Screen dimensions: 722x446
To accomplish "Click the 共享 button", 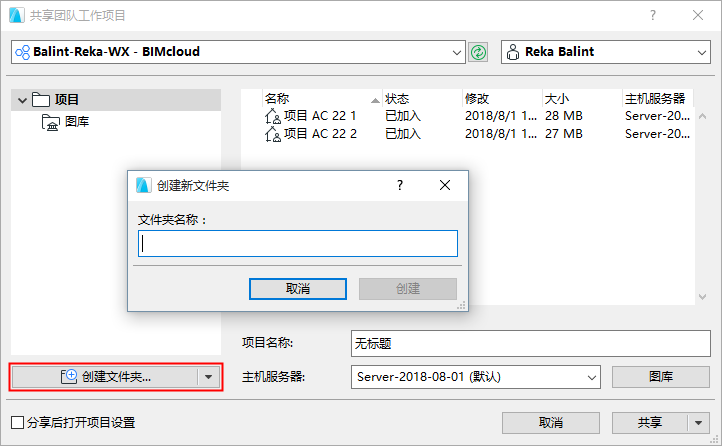I will point(650,423).
